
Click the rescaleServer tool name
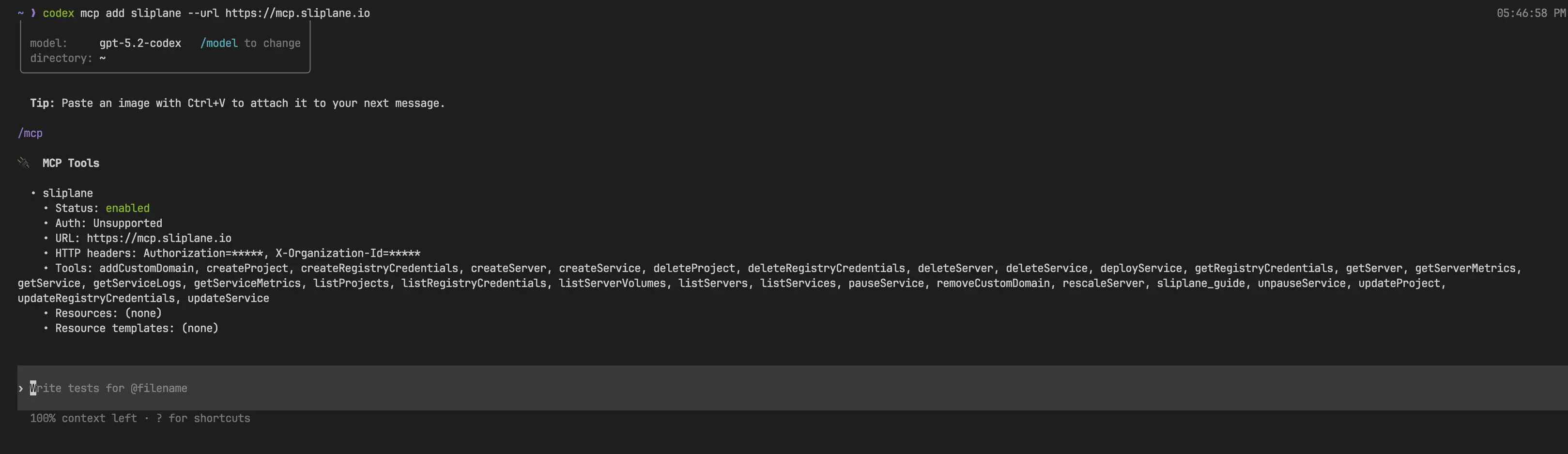click(1103, 283)
